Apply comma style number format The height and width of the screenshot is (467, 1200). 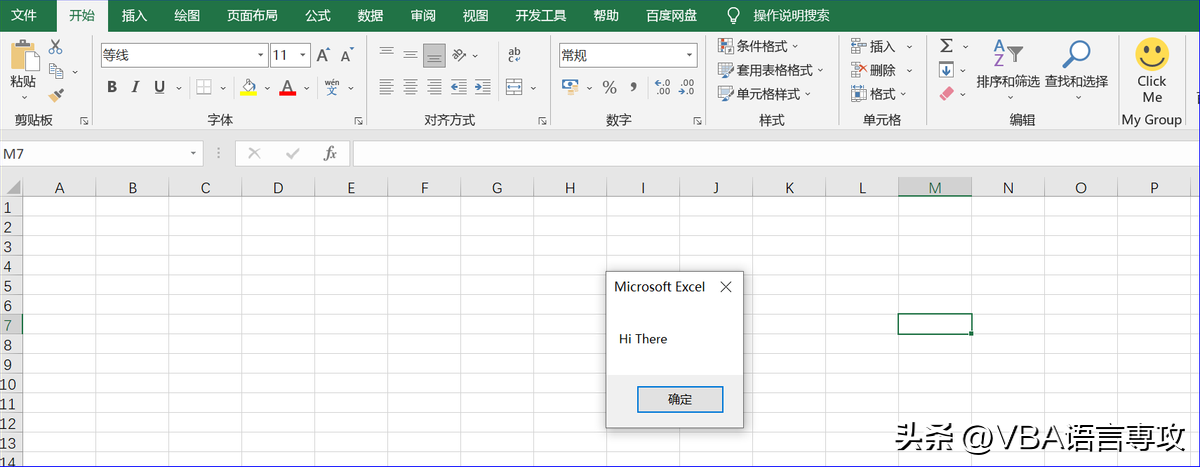tap(634, 89)
